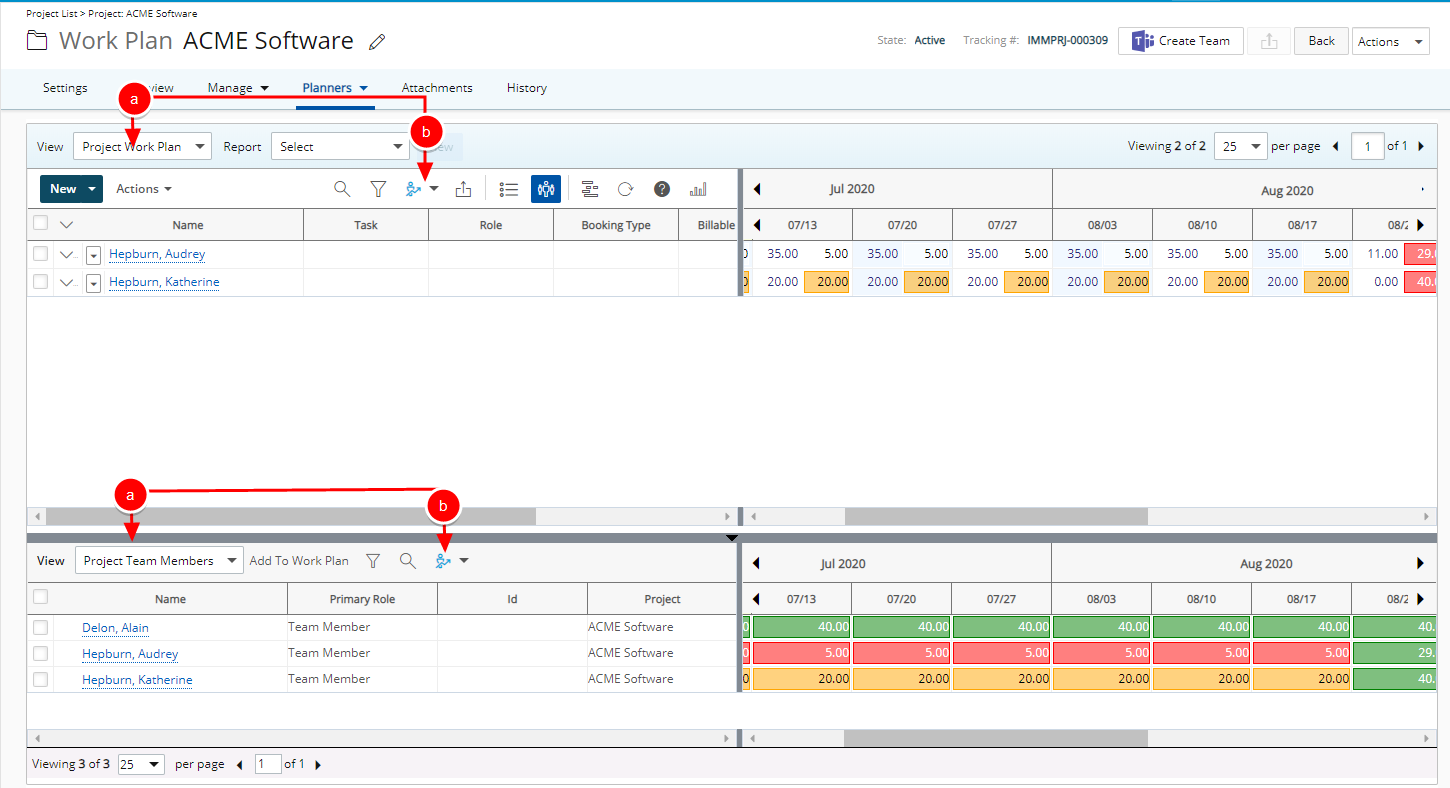The width and height of the screenshot is (1450, 788).
Task: Open the Planners tab menu
Action: 336,88
